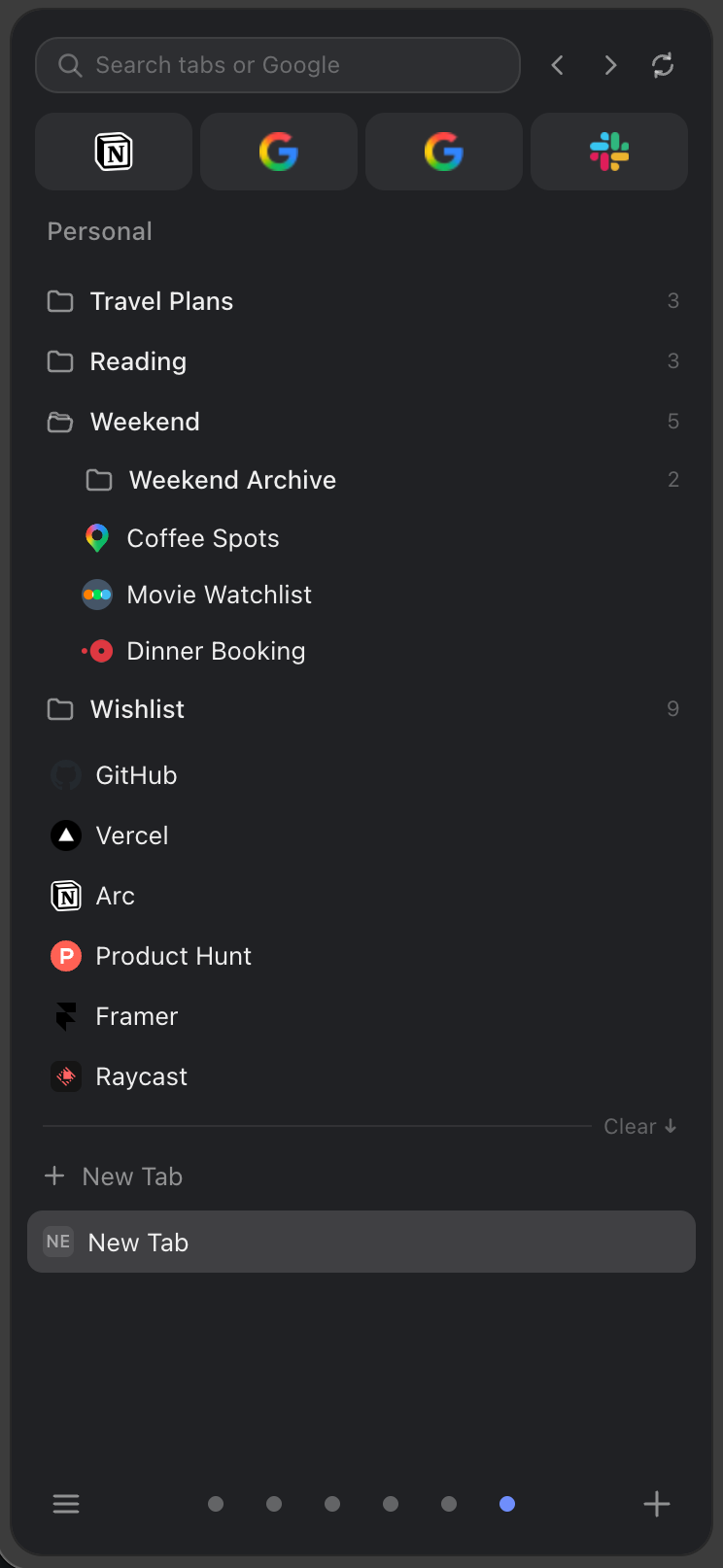Open the GitHub tab in the sidebar
723x1568 pixels.
point(136,774)
